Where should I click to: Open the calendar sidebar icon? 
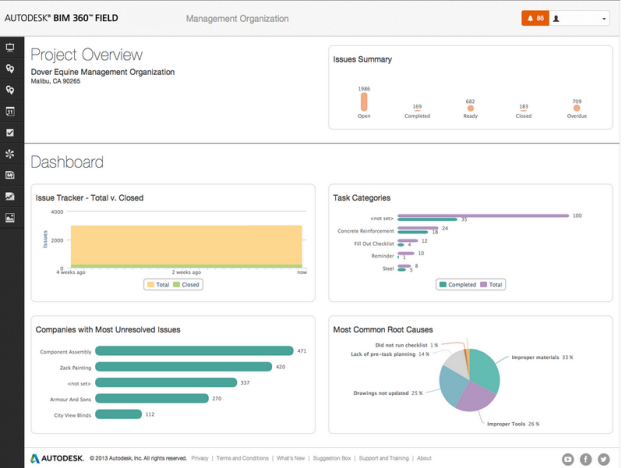pyautogui.click(x=10, y=111)
